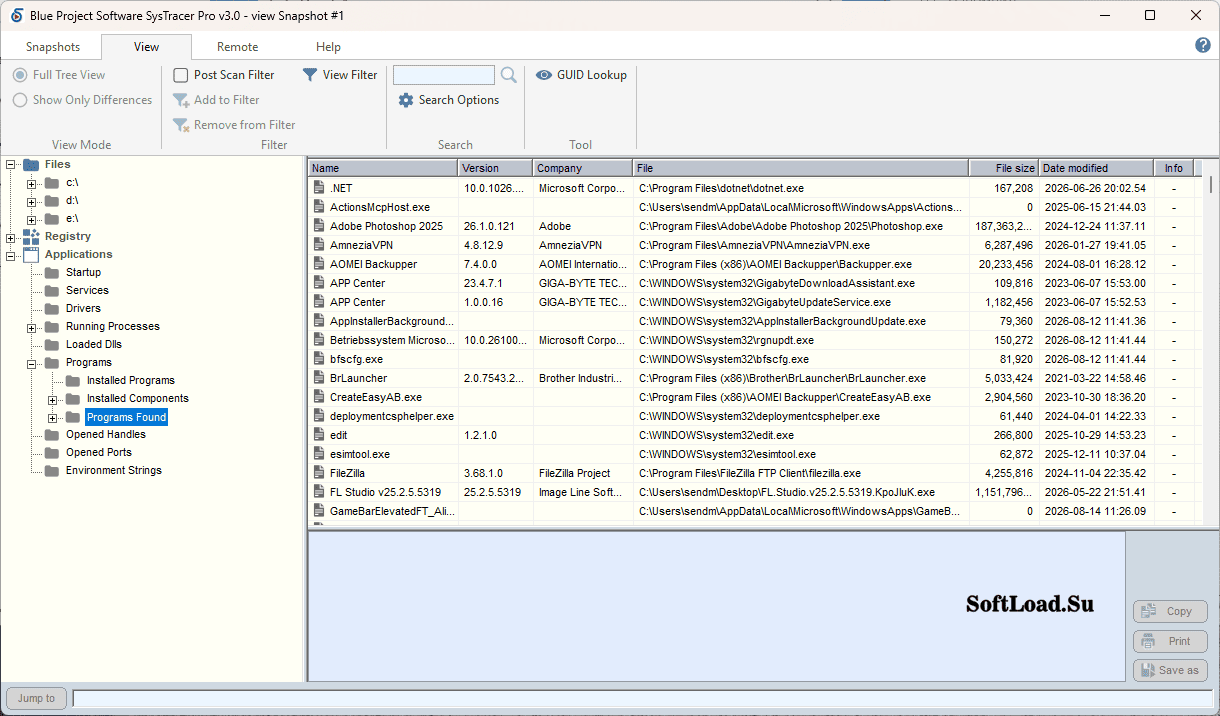Collapse the Applications tree node
This screenshot has width=1220, height=716.
click(x=11, y=255)
